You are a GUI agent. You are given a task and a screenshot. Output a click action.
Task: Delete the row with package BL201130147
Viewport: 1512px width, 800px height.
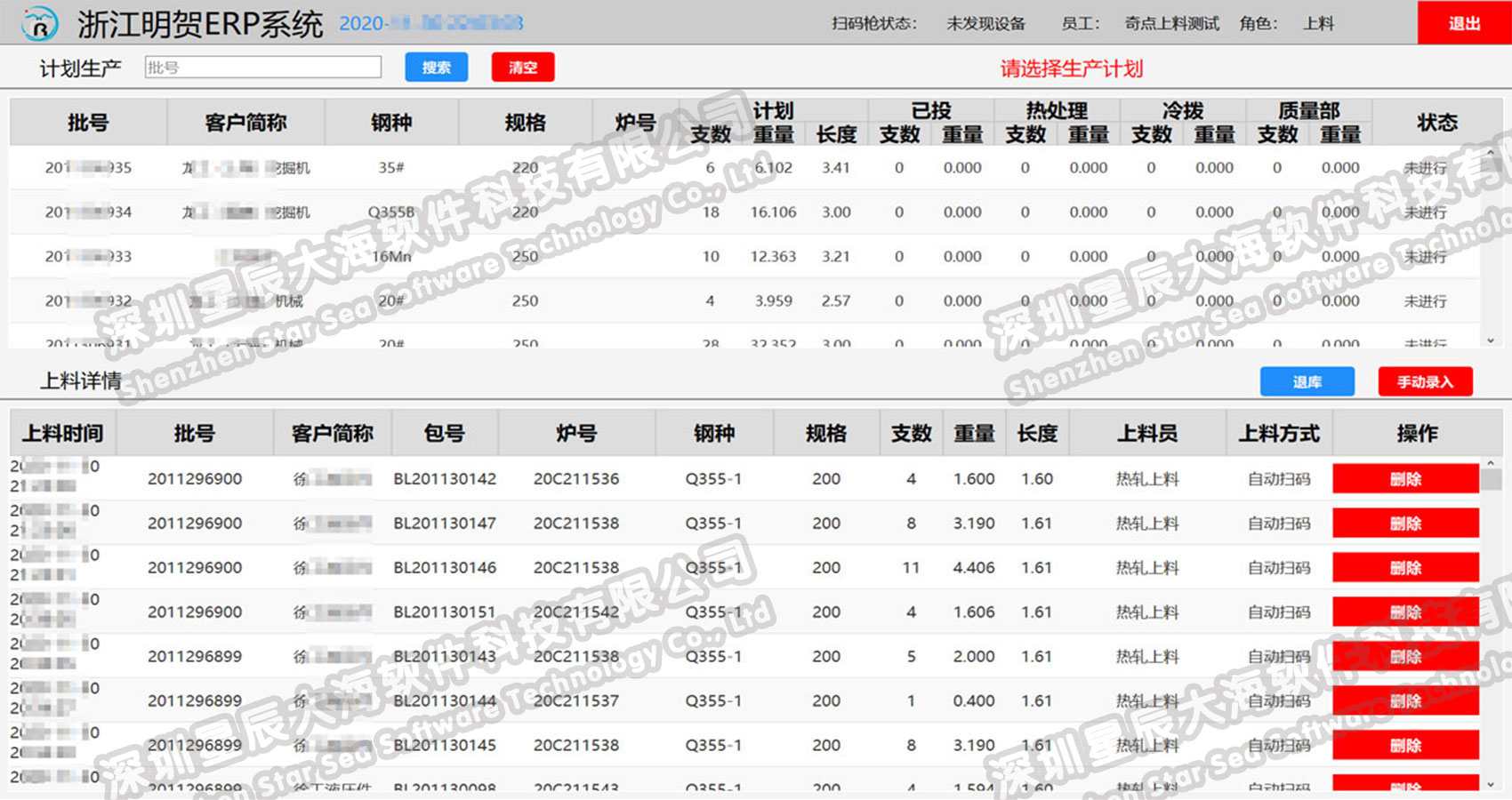click(1405, 524)
